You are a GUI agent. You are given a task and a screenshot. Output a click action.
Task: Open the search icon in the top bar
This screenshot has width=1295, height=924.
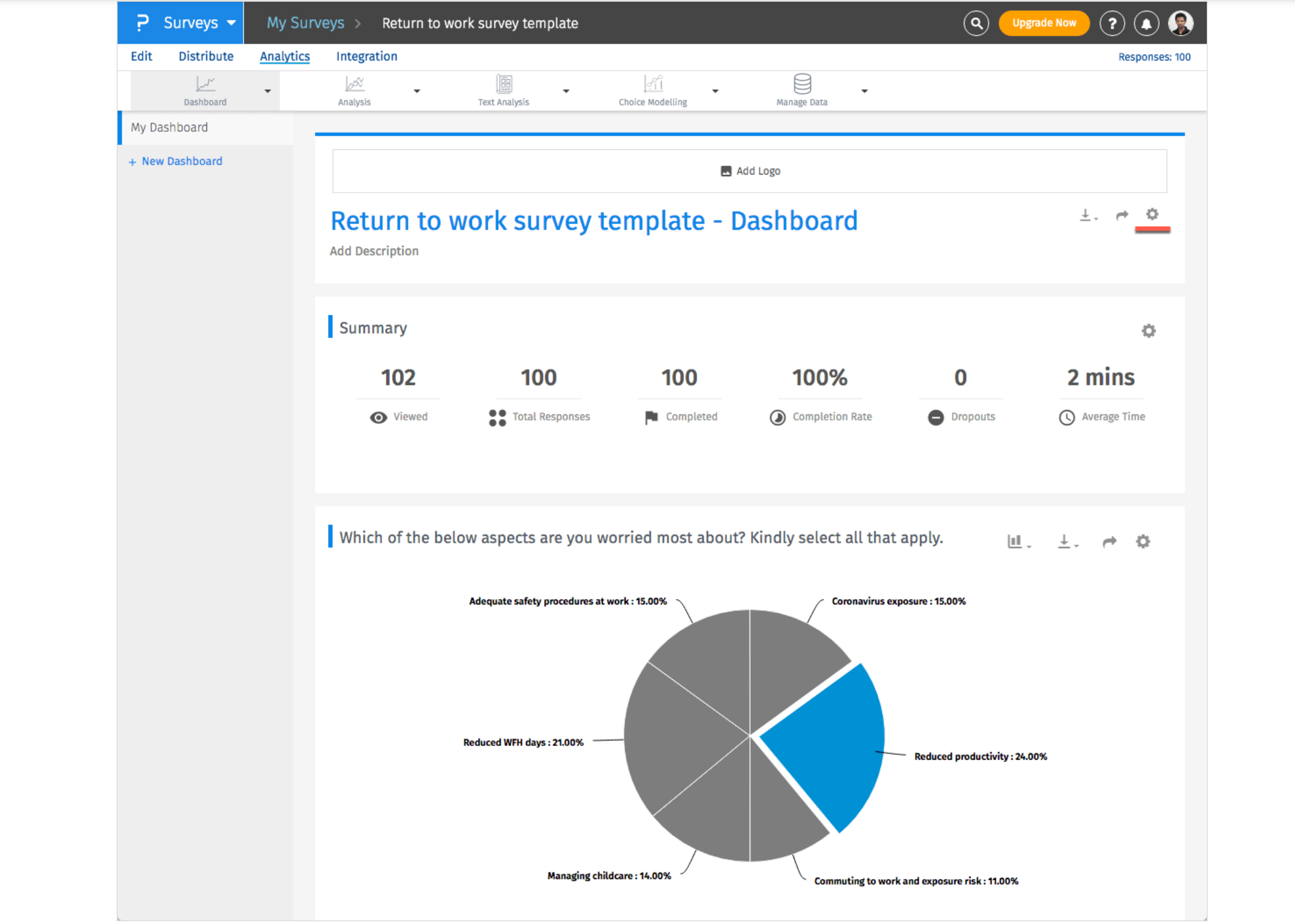[x=976, y=23]
